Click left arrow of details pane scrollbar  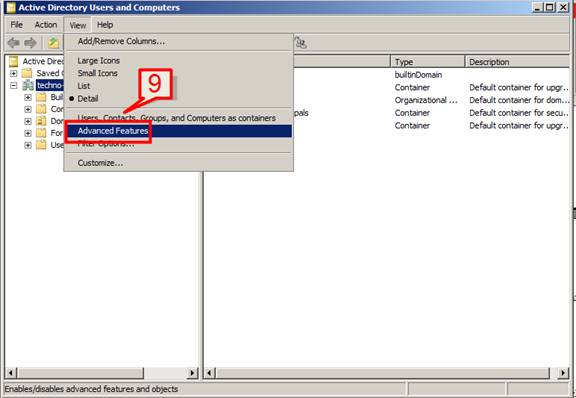pyautogui.click(x=209, y=373)
